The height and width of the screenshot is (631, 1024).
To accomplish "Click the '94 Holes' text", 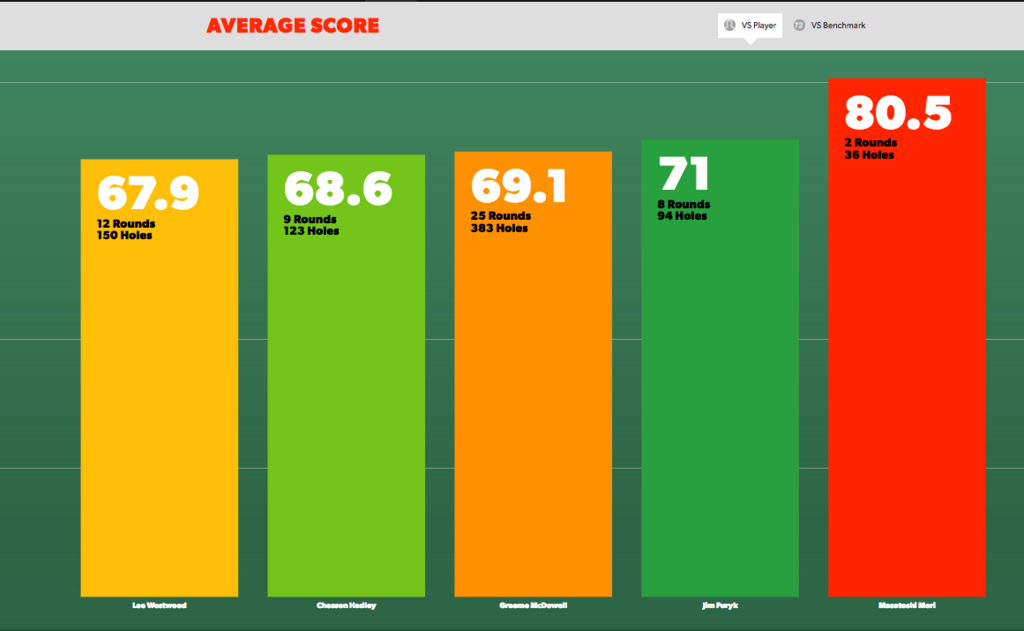I will (682, 216).
